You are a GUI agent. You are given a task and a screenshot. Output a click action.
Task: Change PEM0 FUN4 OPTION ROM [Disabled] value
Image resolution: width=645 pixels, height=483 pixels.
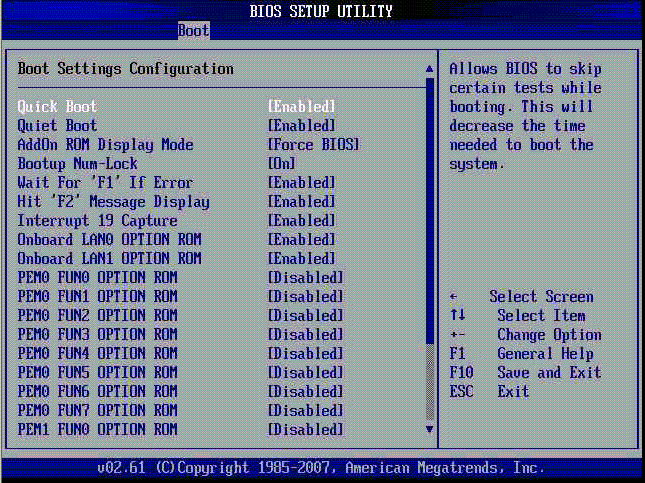coord(306,353)
